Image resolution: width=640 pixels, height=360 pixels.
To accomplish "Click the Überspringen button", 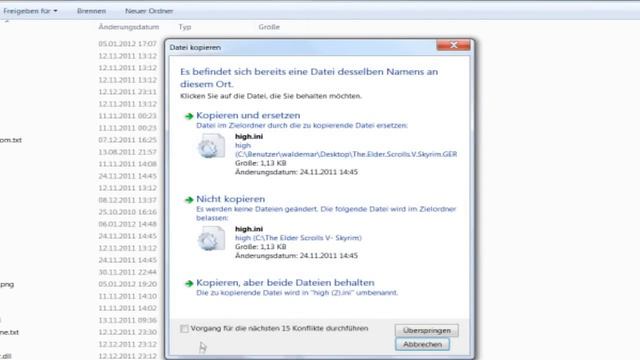I will [427, 331].
